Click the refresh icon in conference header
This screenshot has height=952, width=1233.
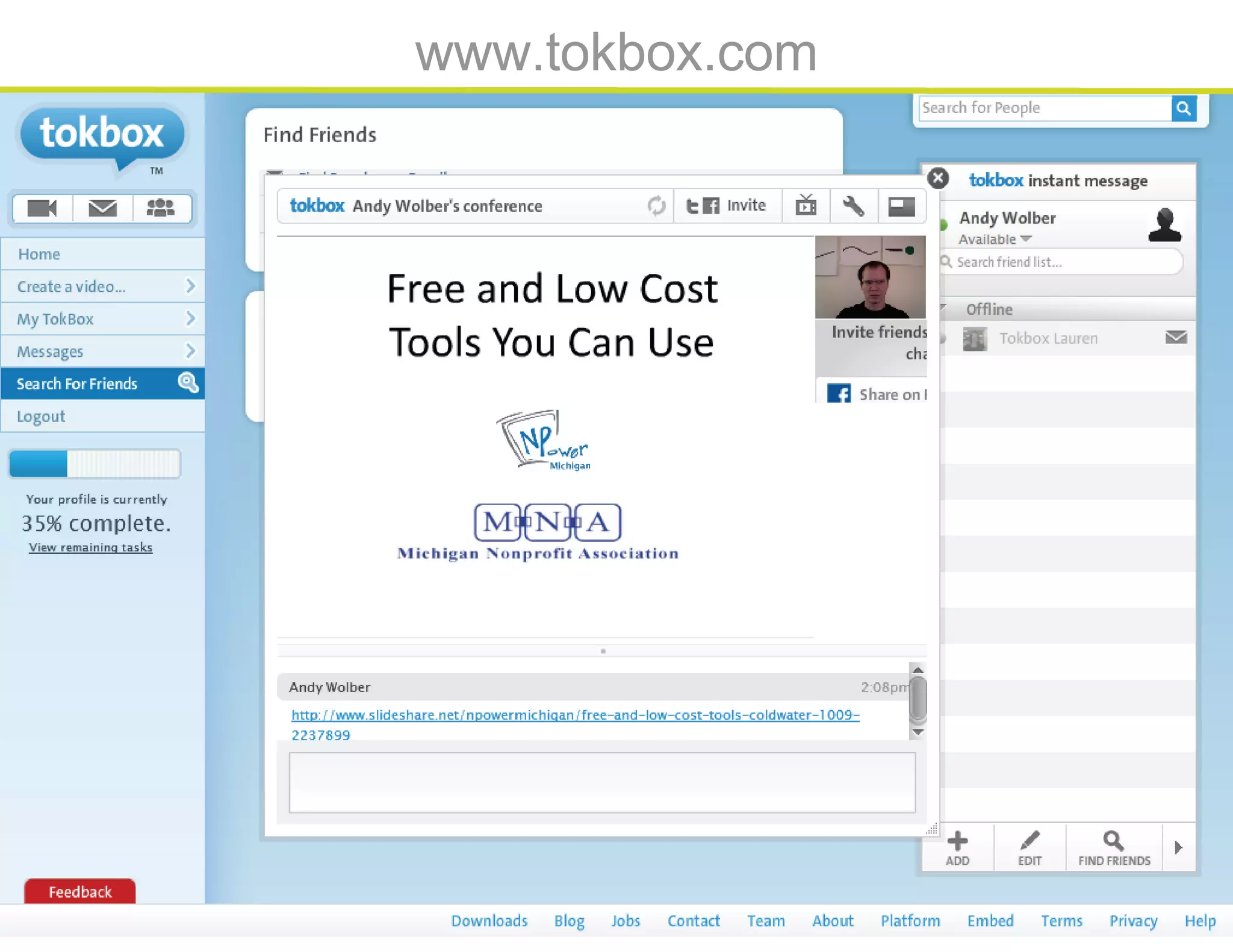(656, 206)
